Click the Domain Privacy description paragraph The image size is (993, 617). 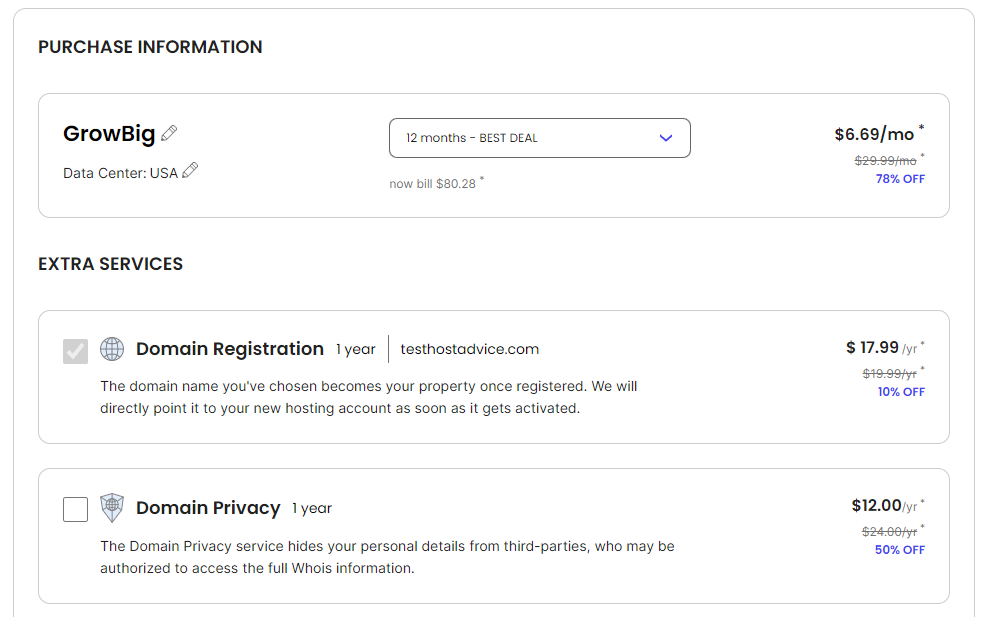pyautogui.click(x=387, y=557)
